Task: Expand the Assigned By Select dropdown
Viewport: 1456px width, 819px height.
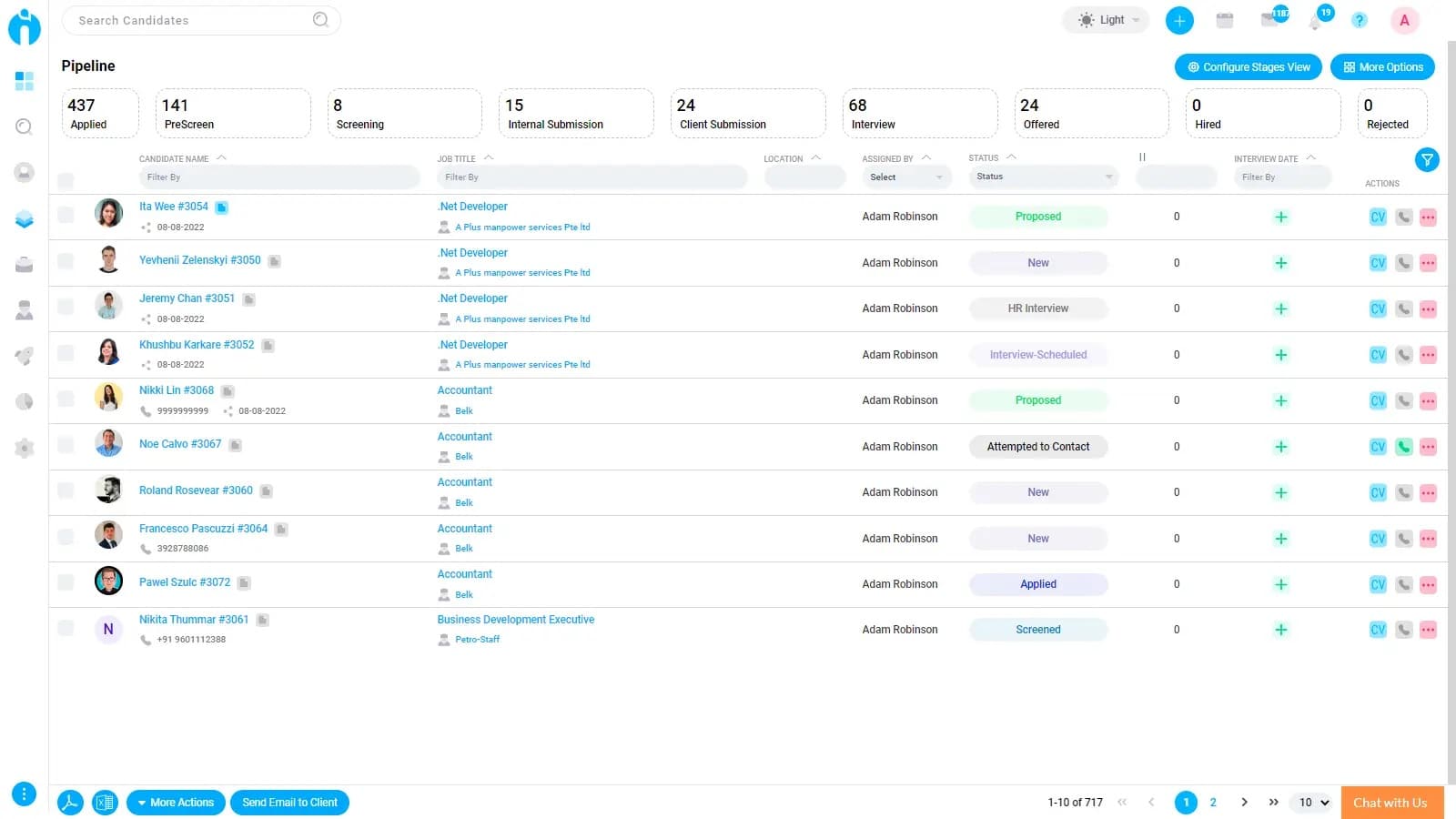Action: point(905,177)
